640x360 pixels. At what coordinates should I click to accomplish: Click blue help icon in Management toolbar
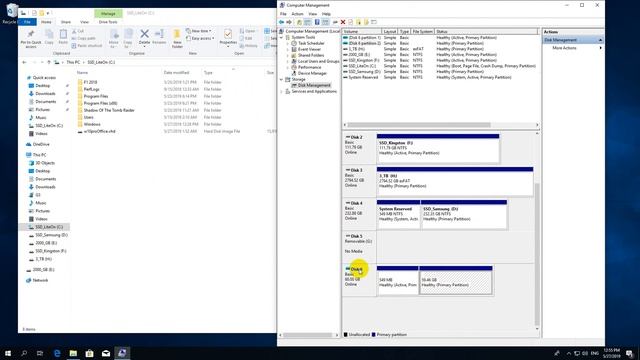click(x=317, y=22)
